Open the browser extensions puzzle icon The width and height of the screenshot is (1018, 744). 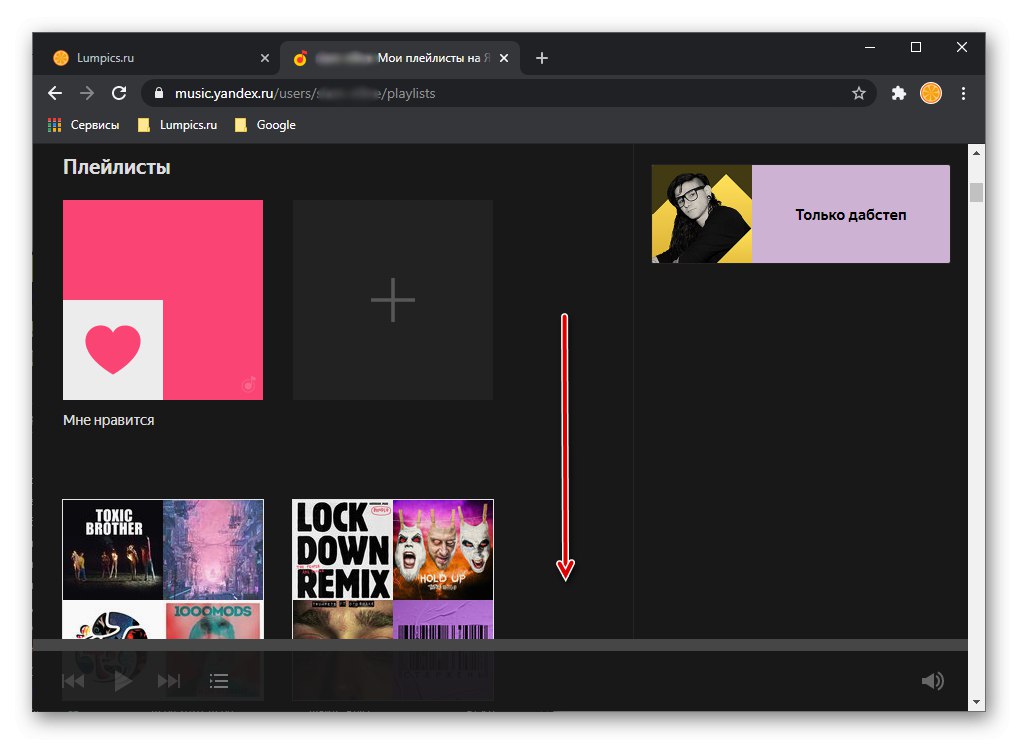click(x=898, y=93)
